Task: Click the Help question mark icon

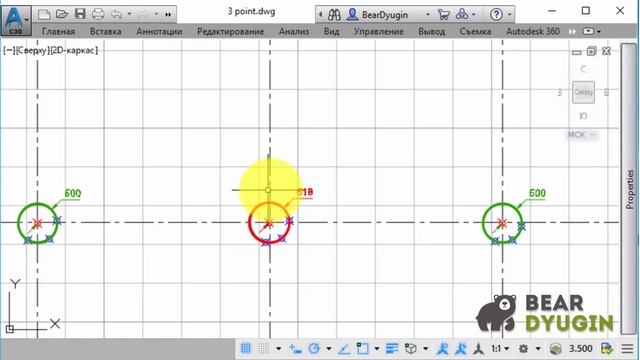Action: pos(496,15)
